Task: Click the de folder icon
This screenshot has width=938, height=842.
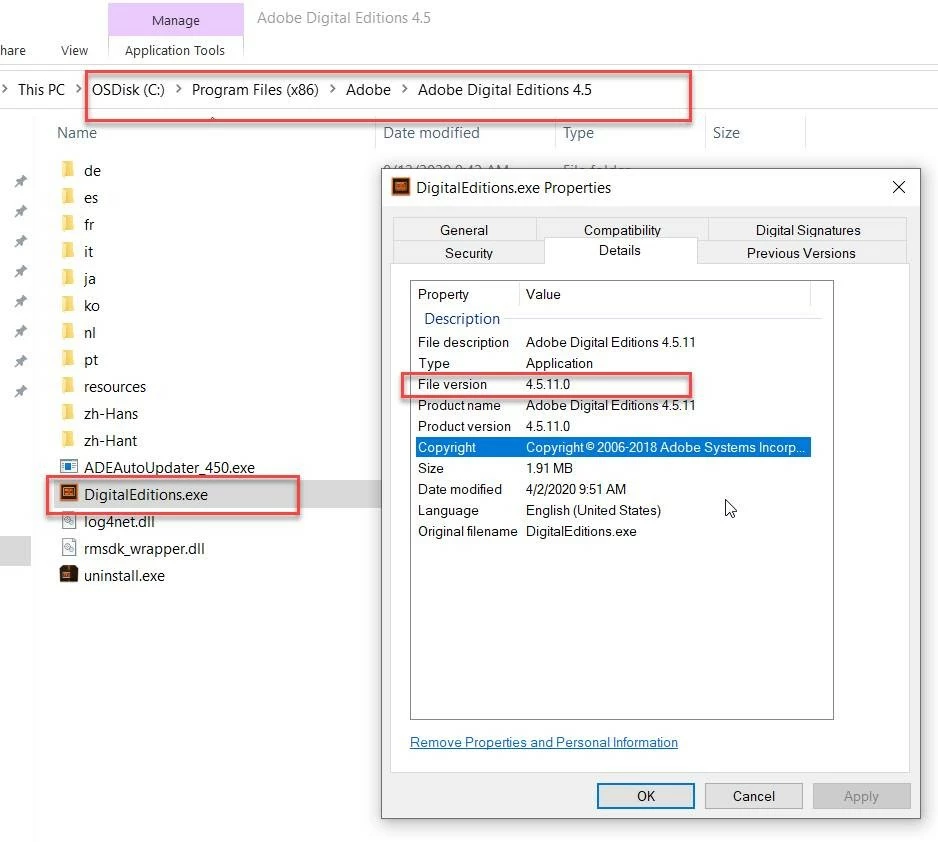Action: (68, 170)
